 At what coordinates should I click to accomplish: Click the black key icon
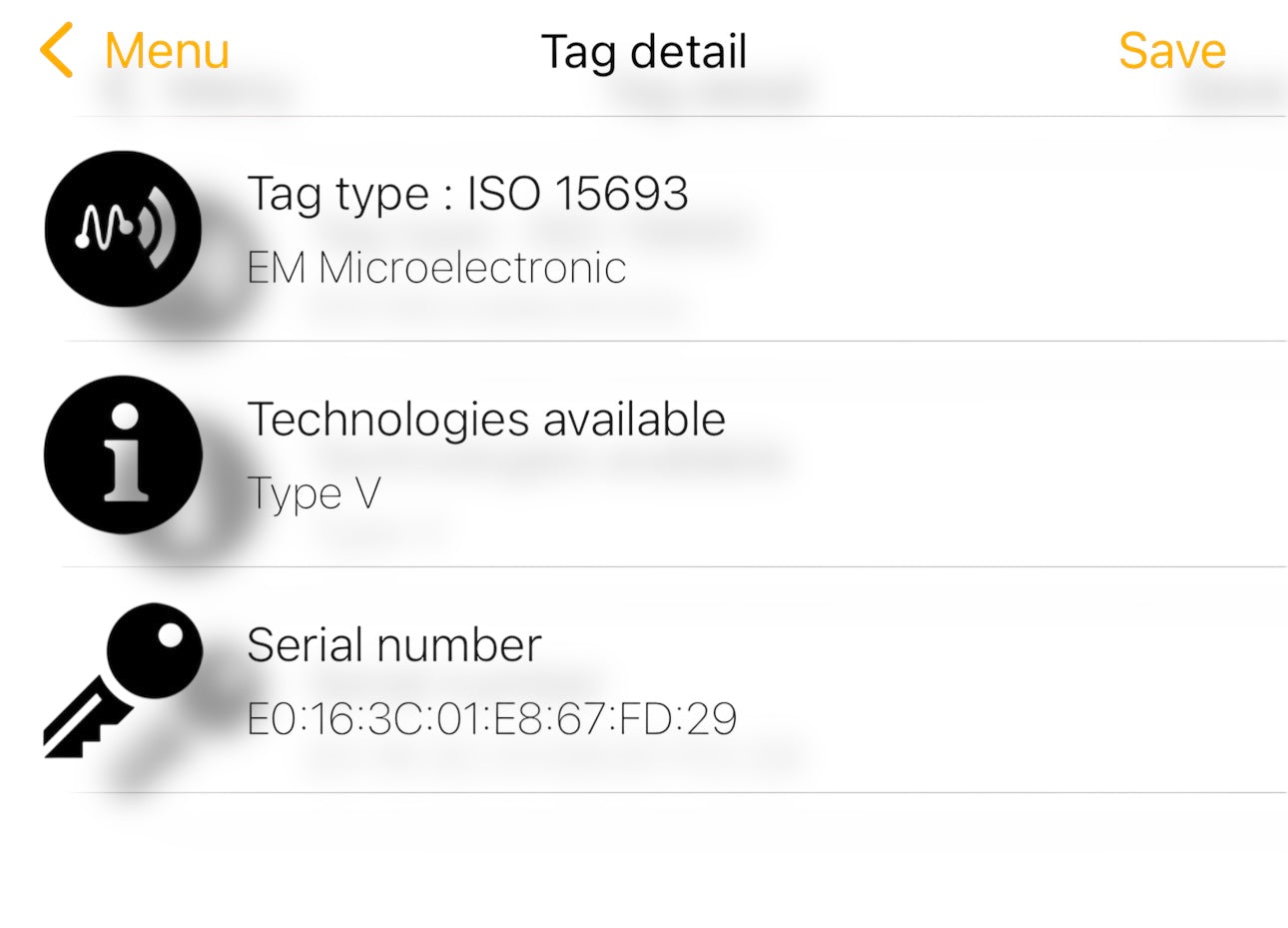click(x=122, y=679)
